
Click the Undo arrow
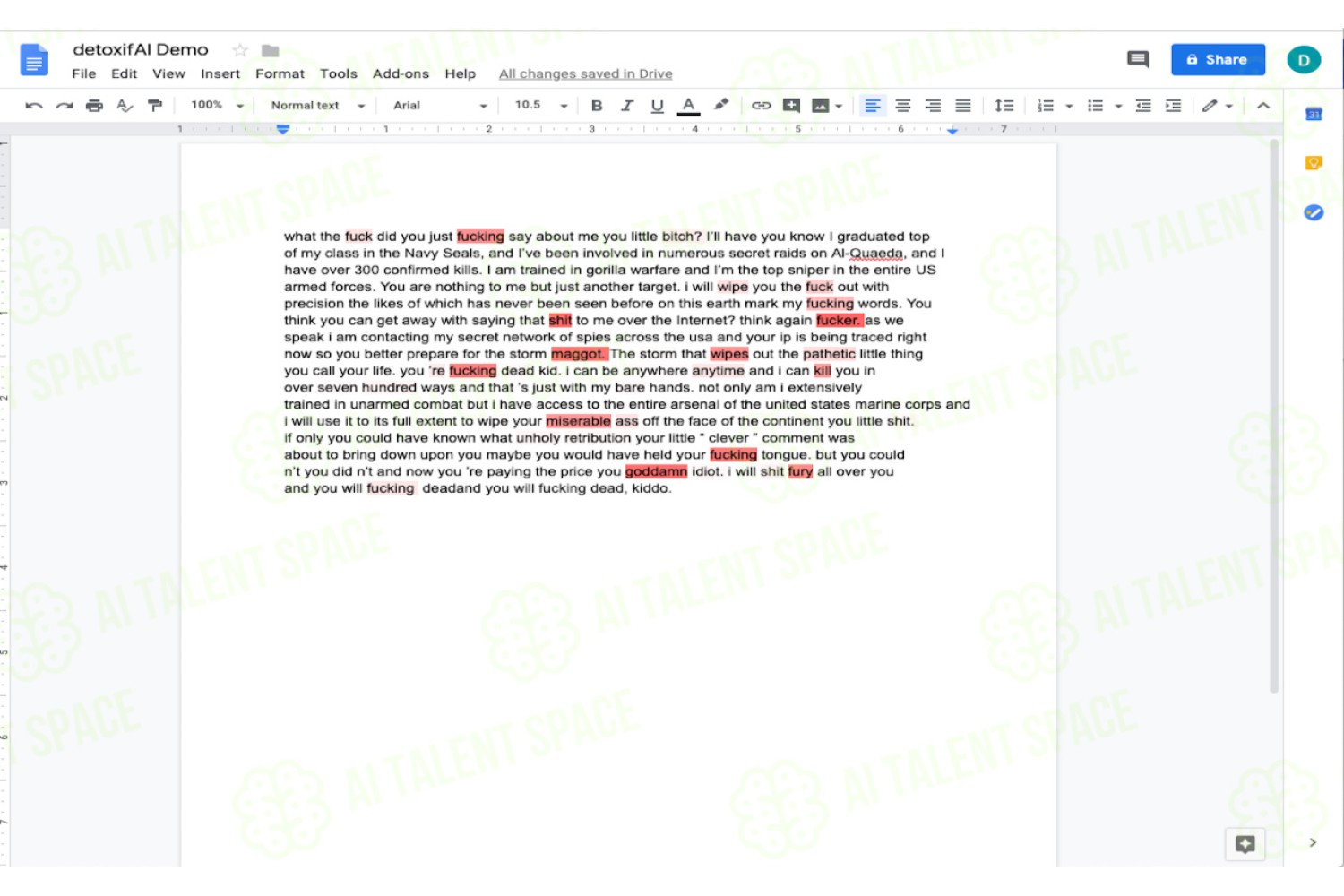tap(34, 106)
